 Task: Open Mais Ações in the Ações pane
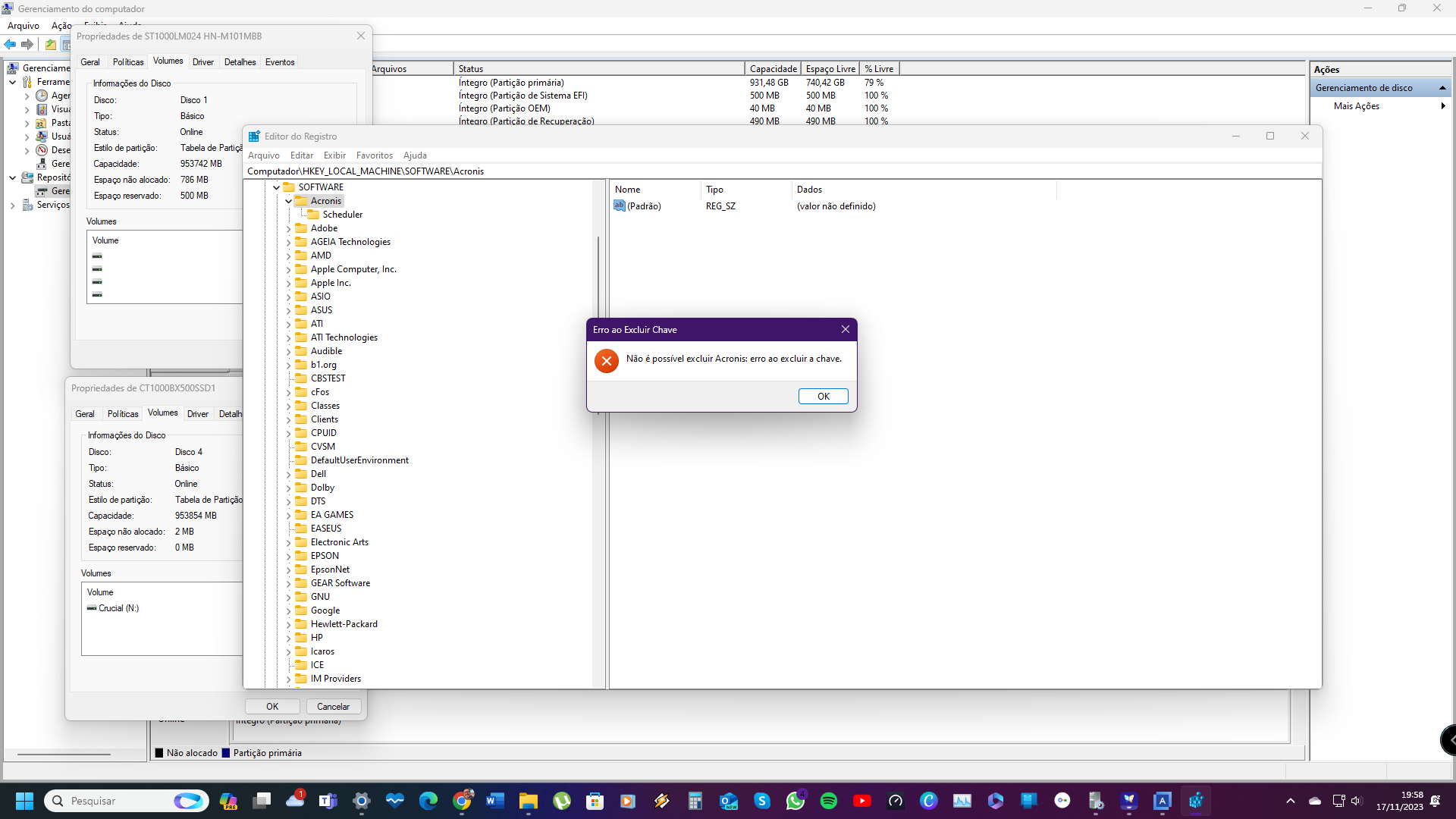coord(1380,106)
